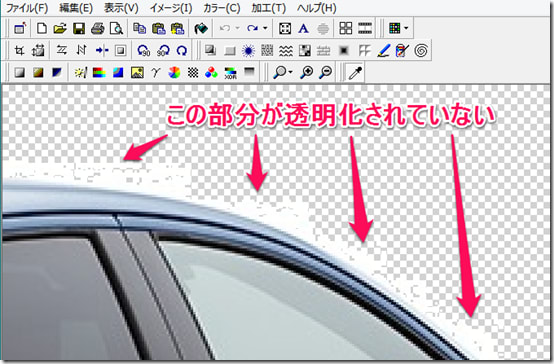Click the new window icon
Image resolution: width=554 pixels, height=364 pixels.
point(20,28)
